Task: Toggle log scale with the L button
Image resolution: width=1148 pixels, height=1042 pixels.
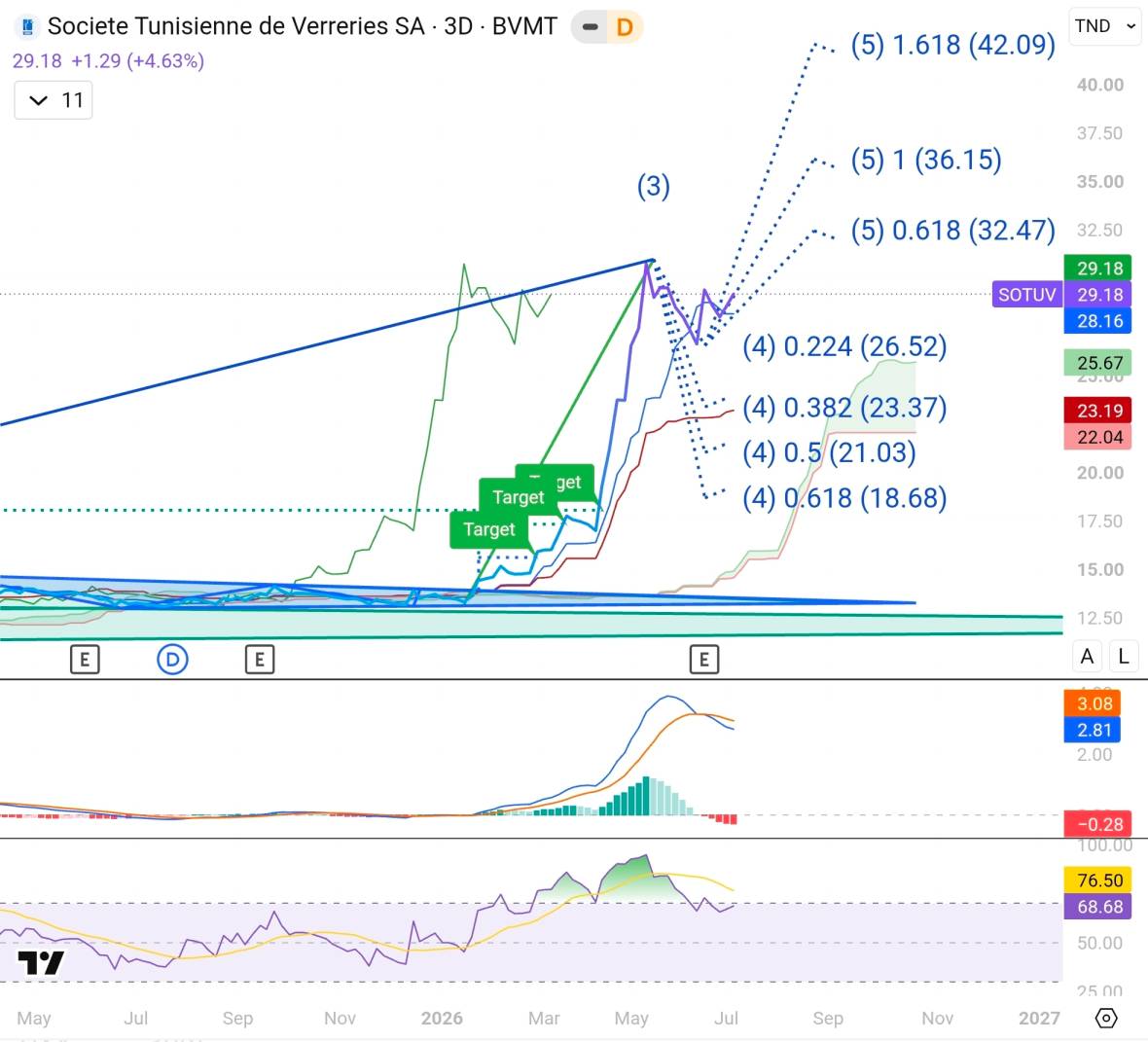Action: click(1124, 657)
